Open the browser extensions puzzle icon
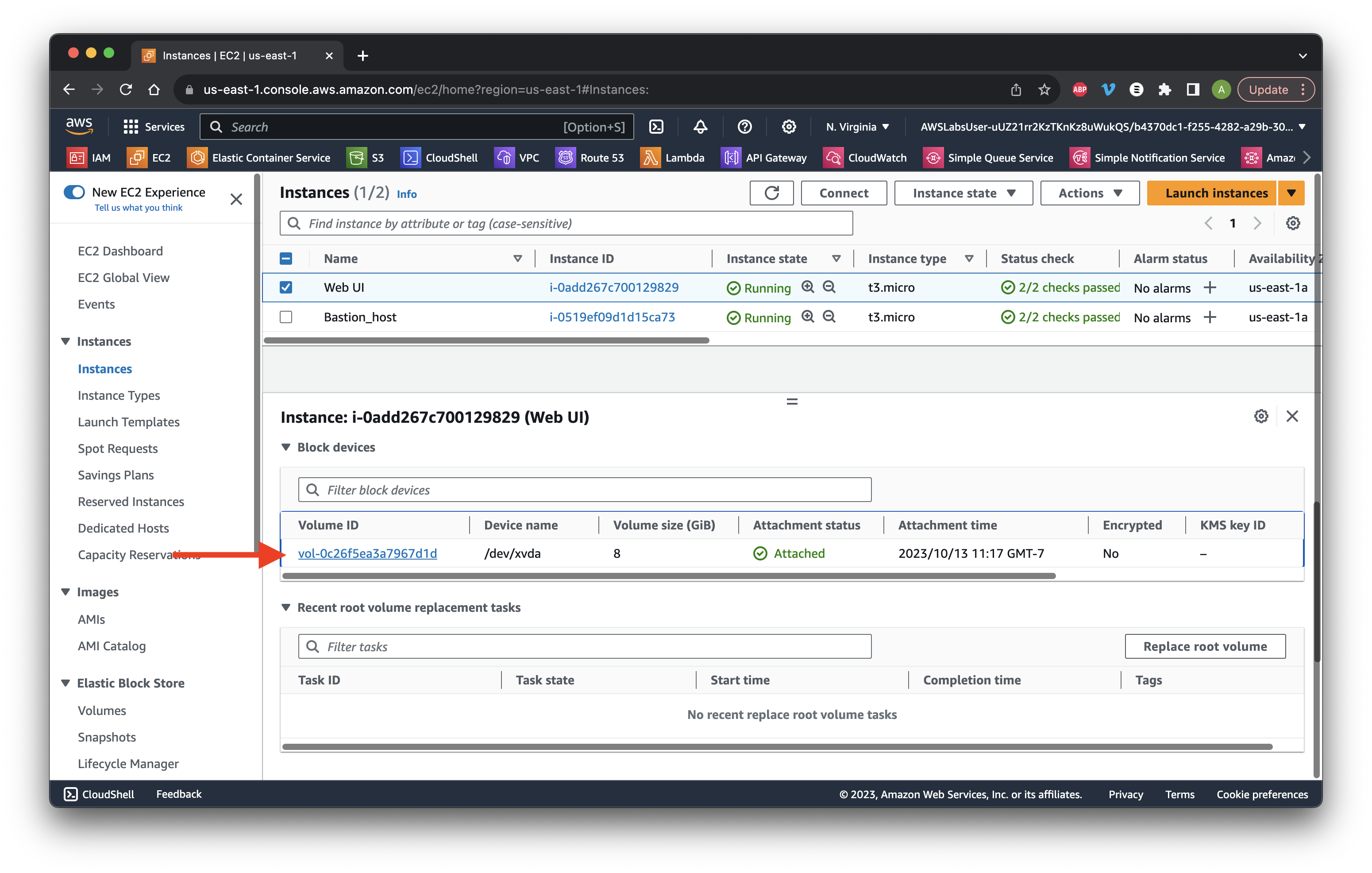The height and width of the screenshot is (873, 1372). 1164,89
